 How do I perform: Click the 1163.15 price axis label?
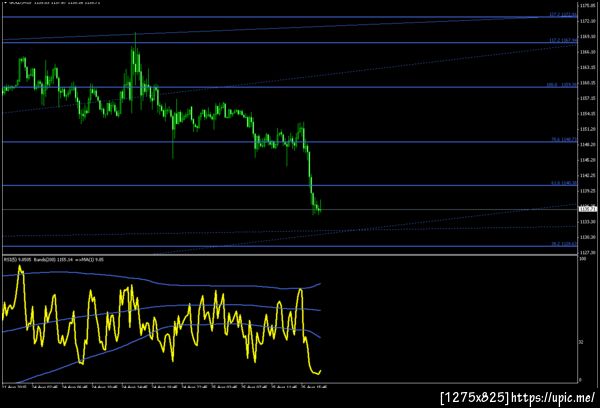(587, 67)
